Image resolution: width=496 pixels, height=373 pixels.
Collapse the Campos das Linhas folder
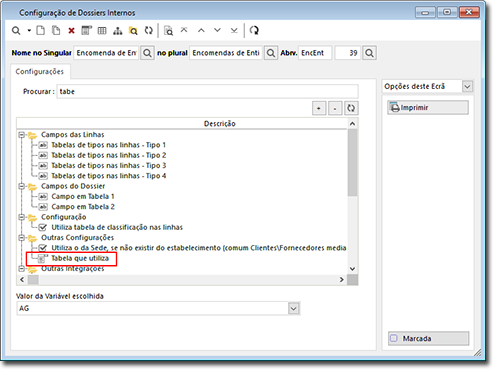click(22, 135)
